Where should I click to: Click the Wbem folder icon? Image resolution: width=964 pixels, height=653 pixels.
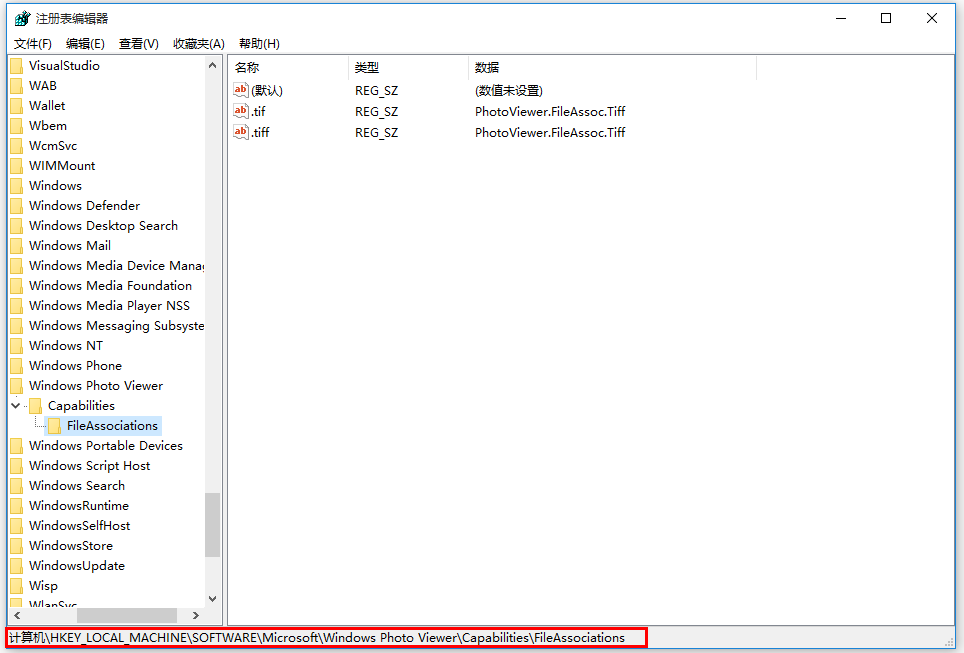coord(18,125)
